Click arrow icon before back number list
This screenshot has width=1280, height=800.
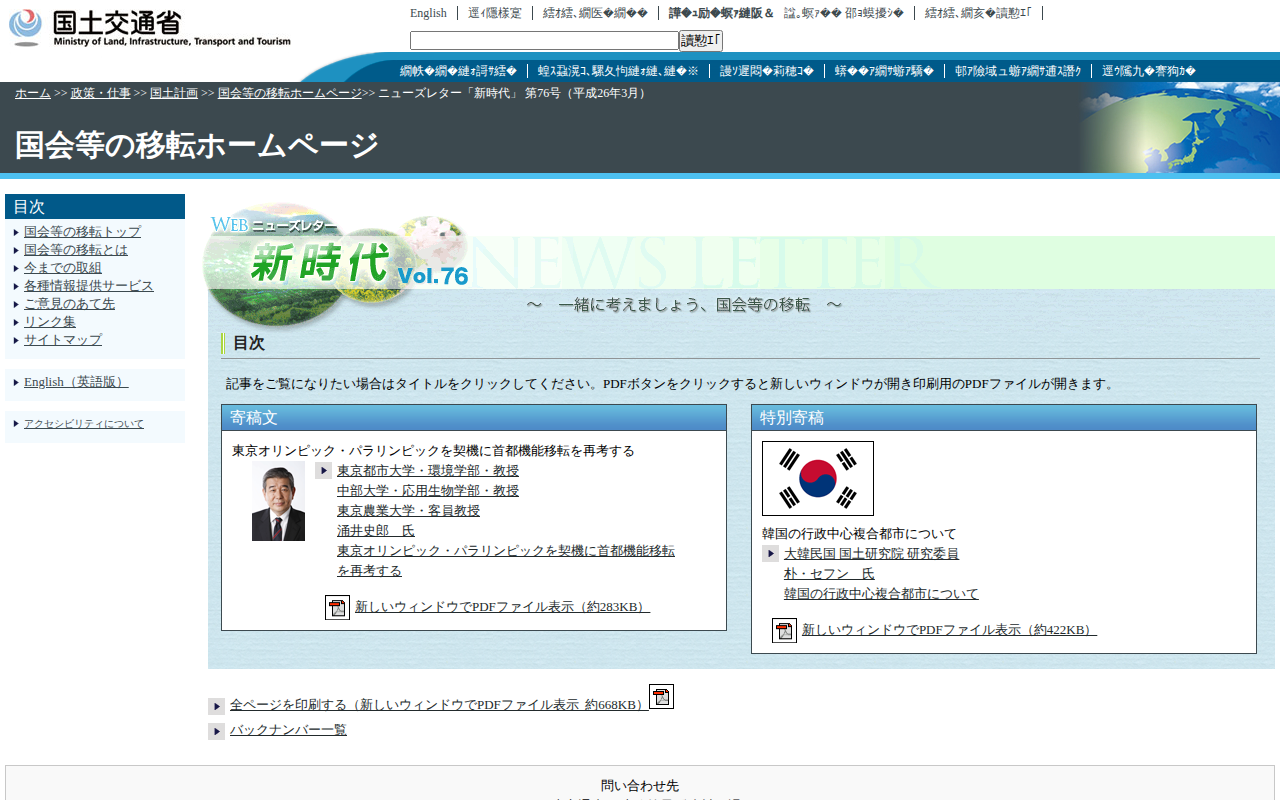216,731
